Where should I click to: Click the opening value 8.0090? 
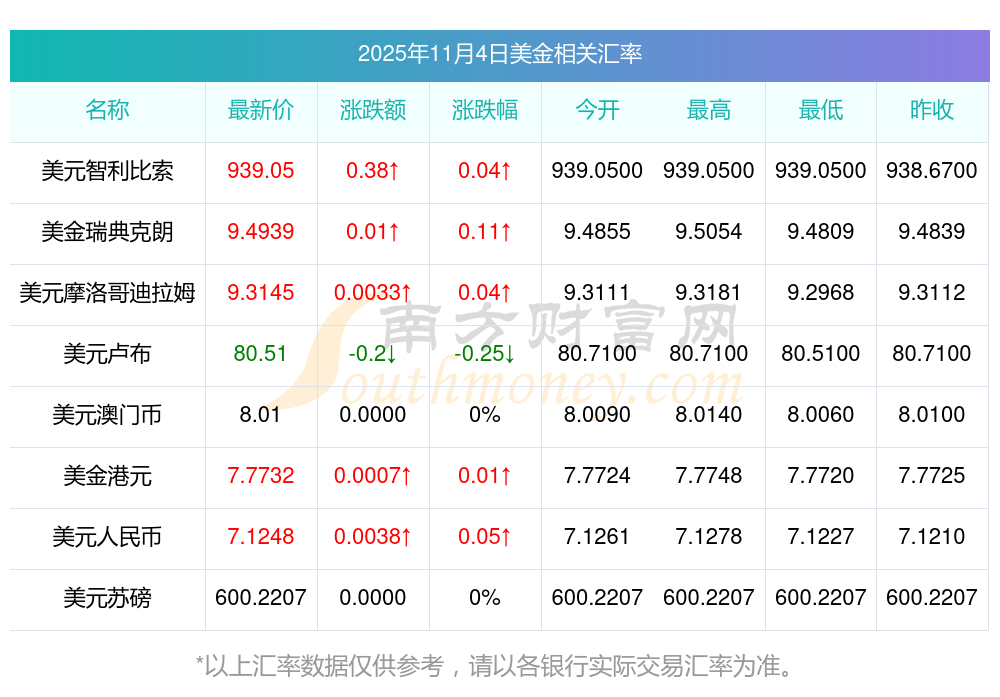click(x=597, y=415)
